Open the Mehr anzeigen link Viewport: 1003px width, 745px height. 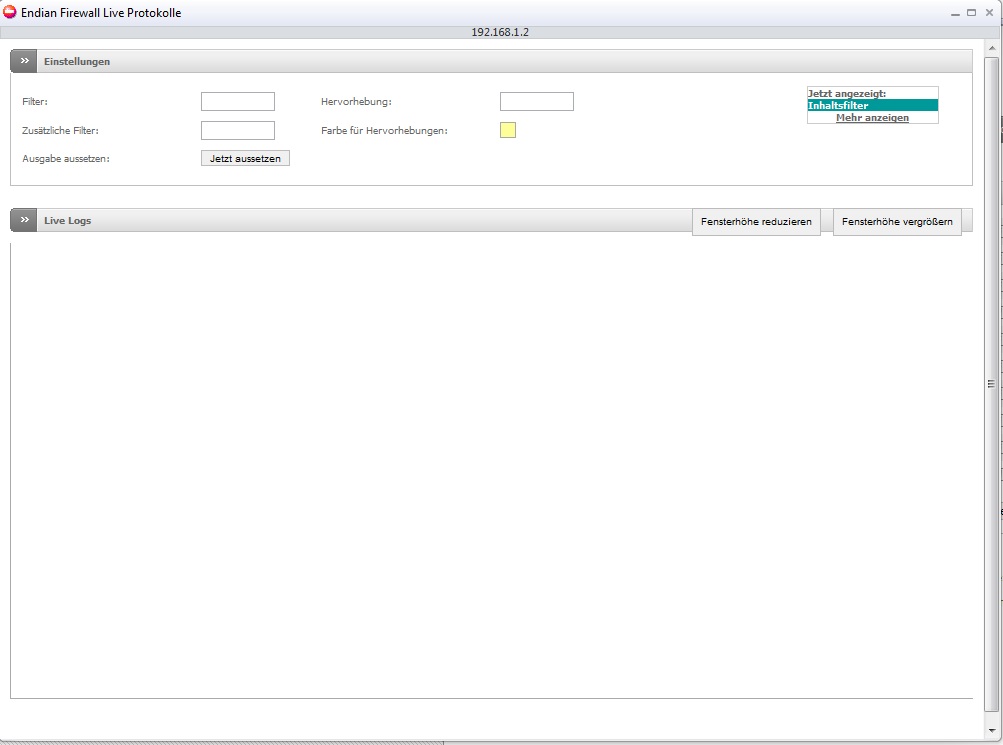pos(872,118)
